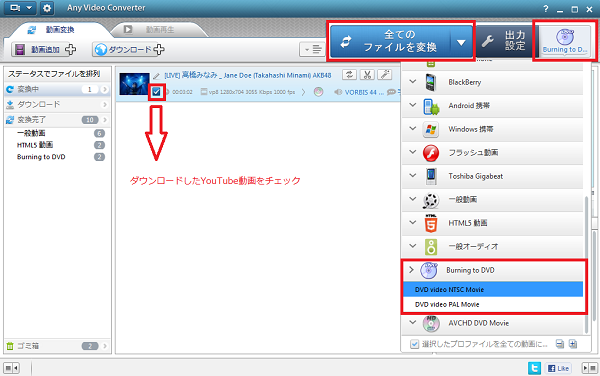Select the ダウンロード status category
The height and width of the screenshot is (376, 600).
click(57, 104)
